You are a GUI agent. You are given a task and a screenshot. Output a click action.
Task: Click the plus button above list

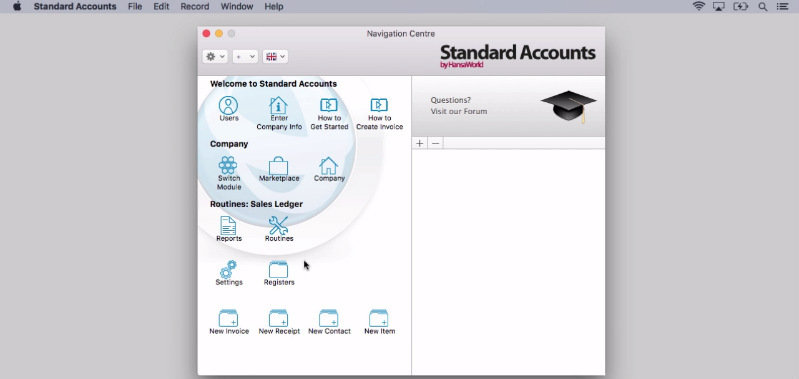click(419, 144)
